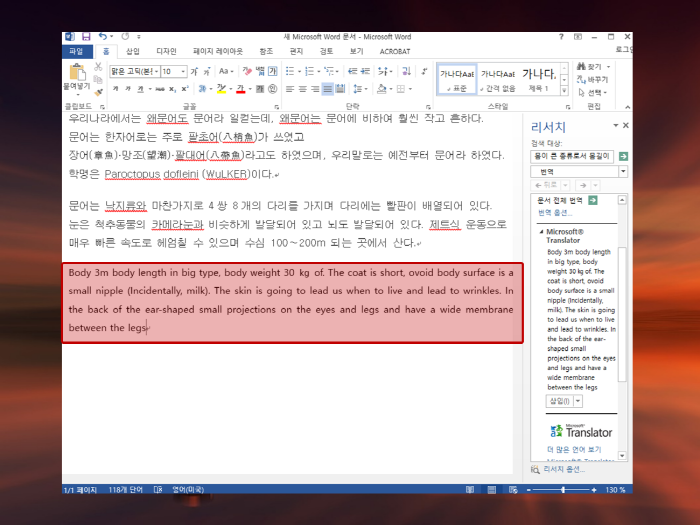This screenshot has width=700, height=525.
Task: Open the font size dropdown
Action: (183, 71)
